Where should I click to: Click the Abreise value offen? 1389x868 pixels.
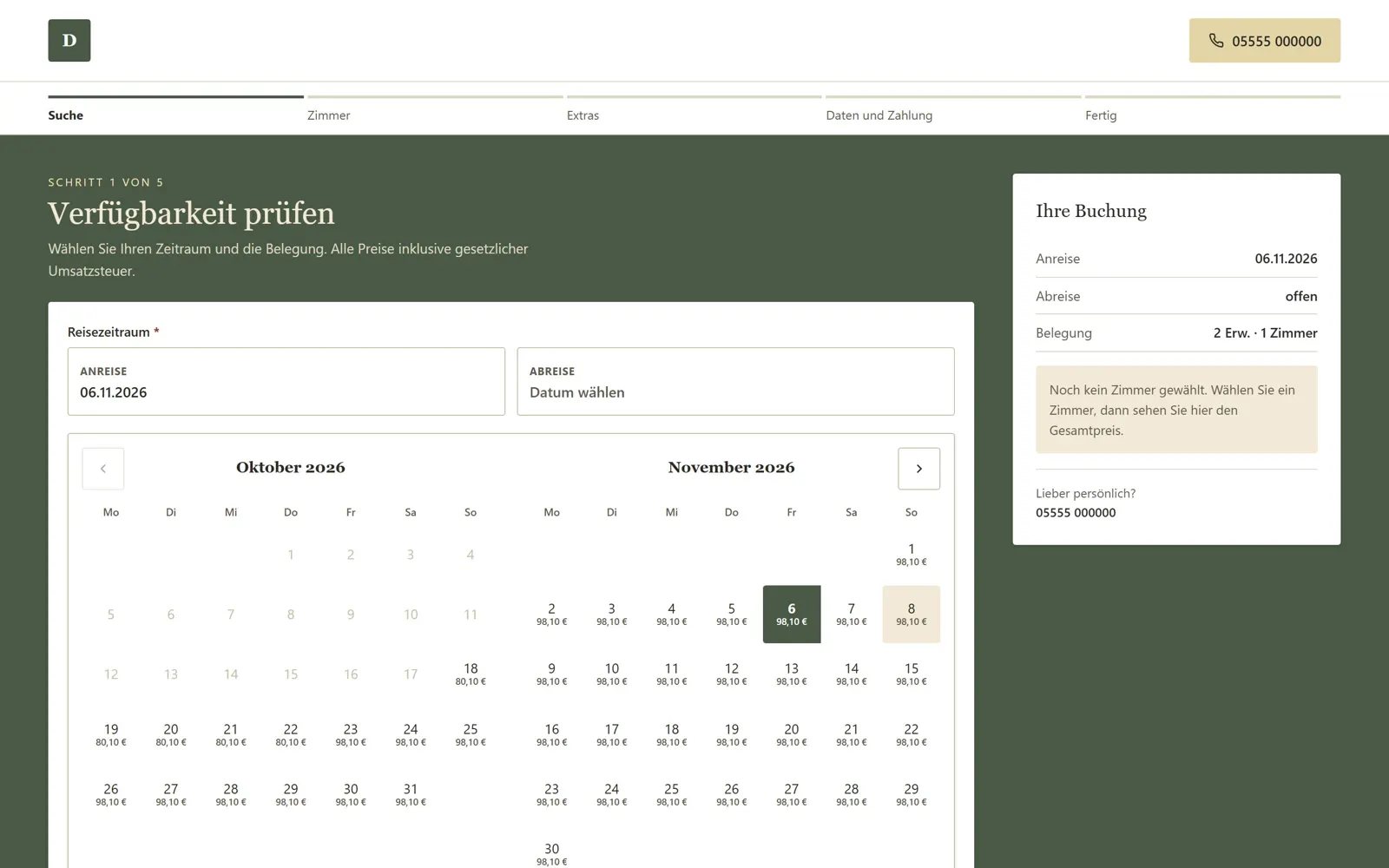tap(1301, 296)
